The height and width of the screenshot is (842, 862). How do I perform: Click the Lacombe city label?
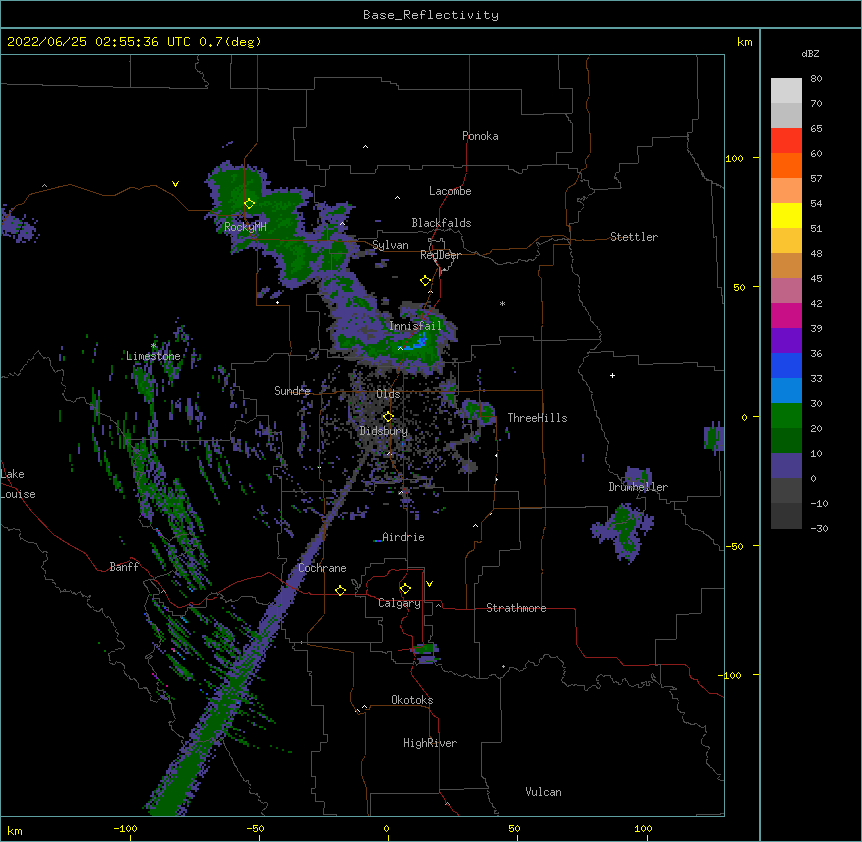pos(450,191)
